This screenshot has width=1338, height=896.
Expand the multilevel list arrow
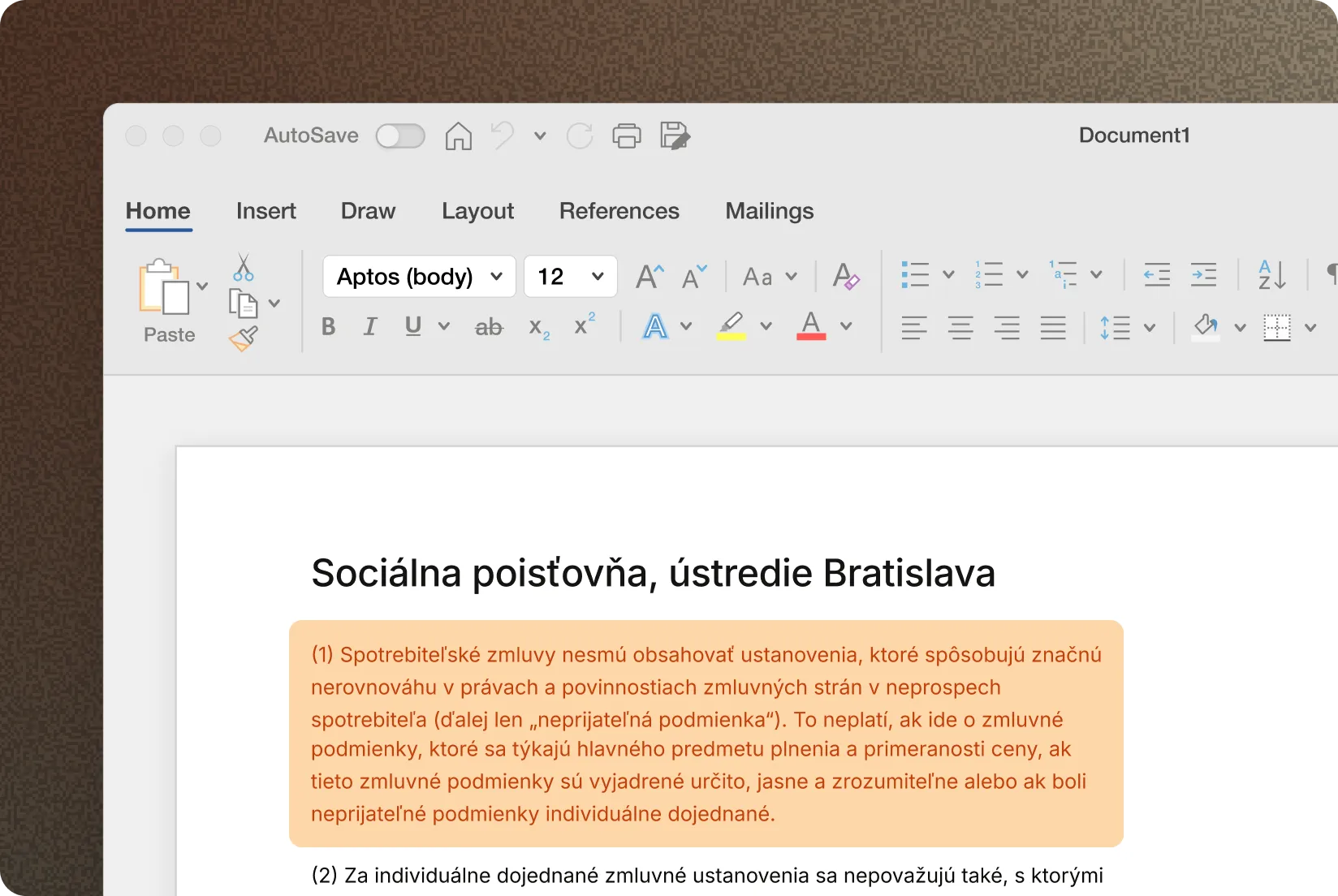pyautogui.click(x=1096, y=274)
